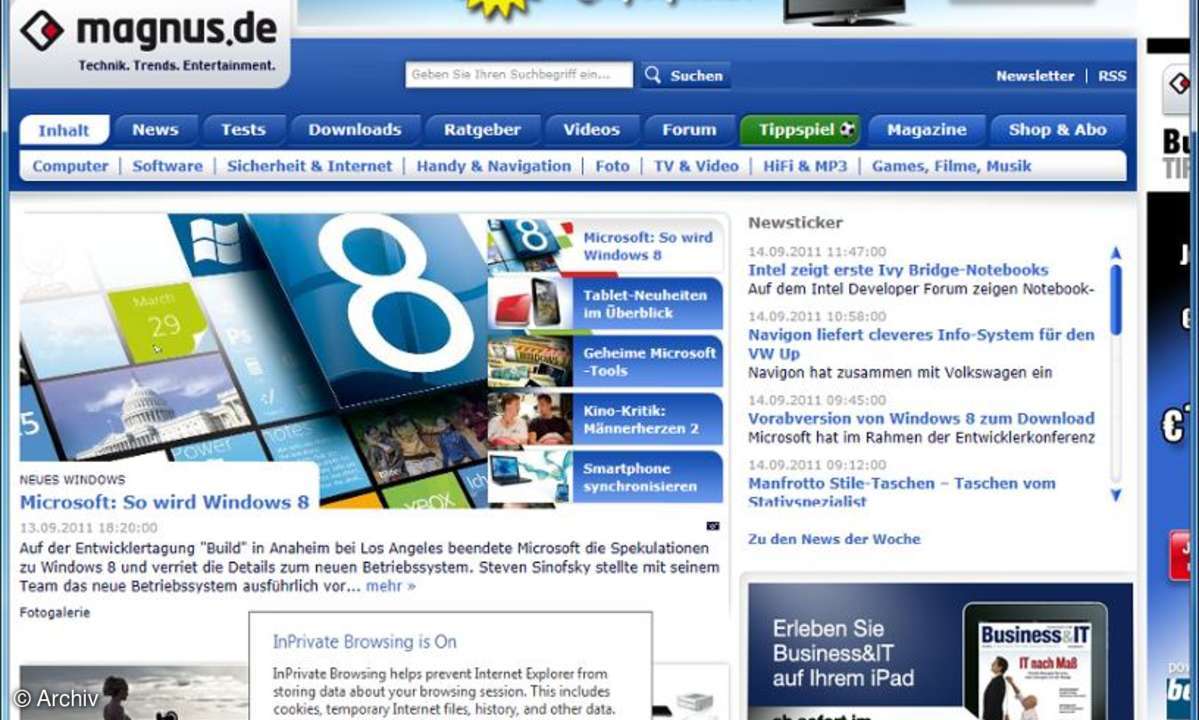This screenshot has height=720, width=1199.
Task: Open the RSS link
Action: (1112, 76)
